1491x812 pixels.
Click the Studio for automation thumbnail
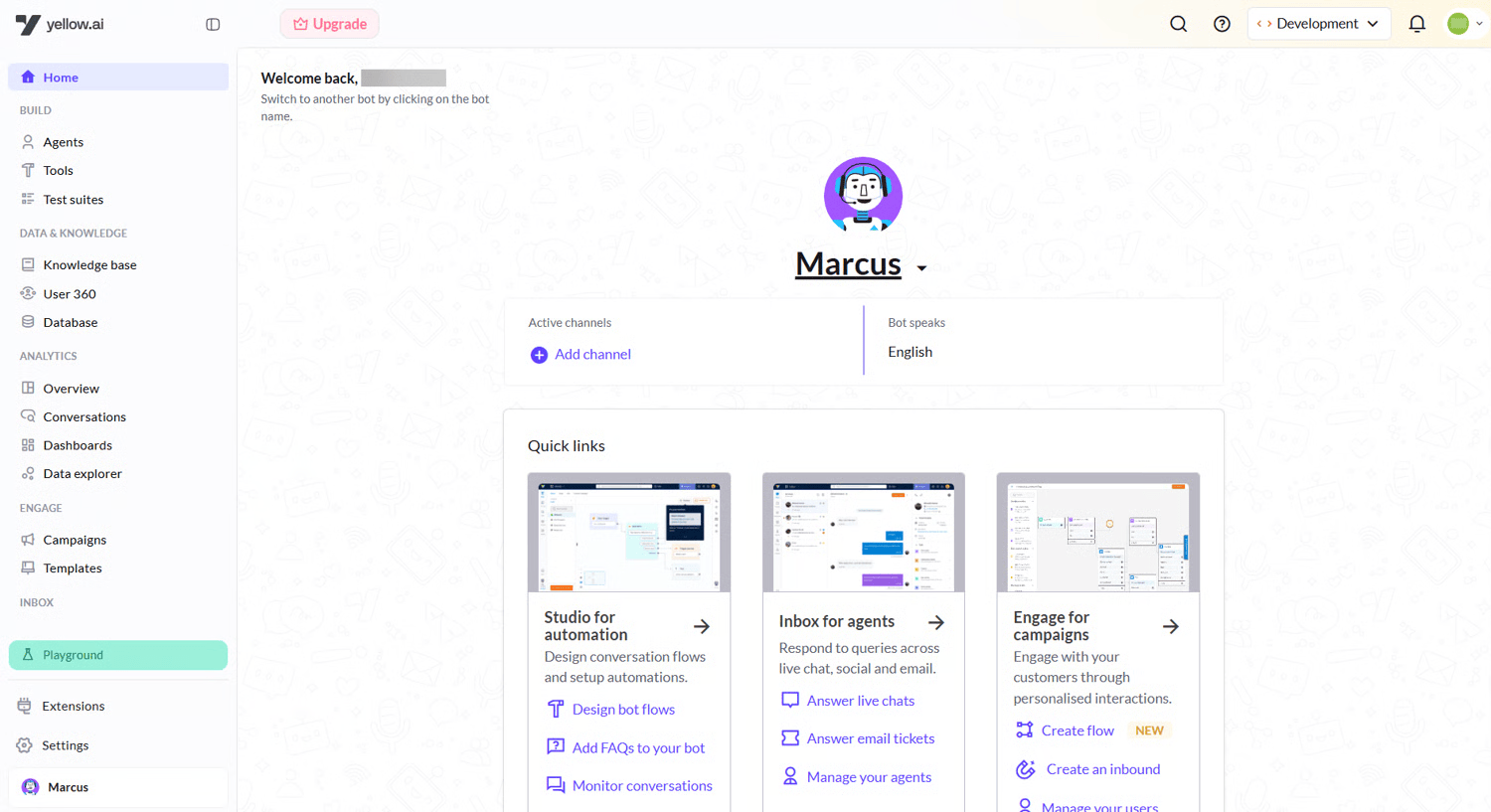(629, 533)
